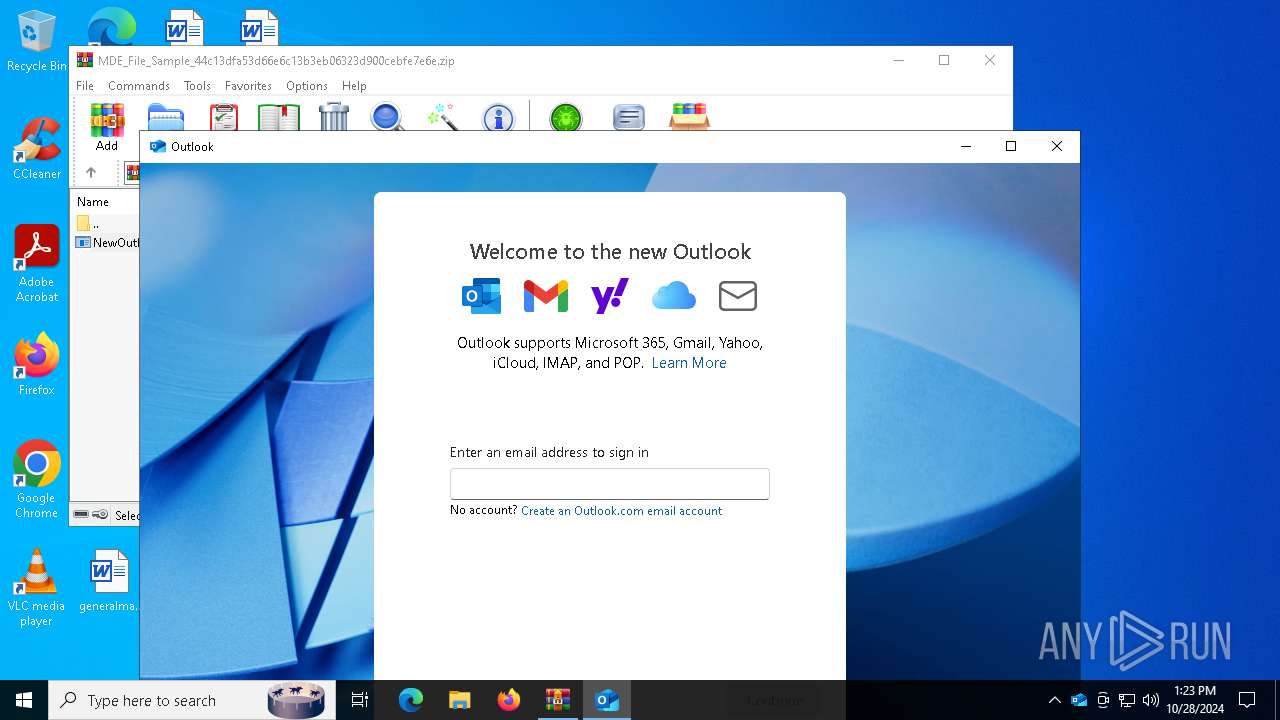Open the Commands menu in WinRAR

(139, 86)
